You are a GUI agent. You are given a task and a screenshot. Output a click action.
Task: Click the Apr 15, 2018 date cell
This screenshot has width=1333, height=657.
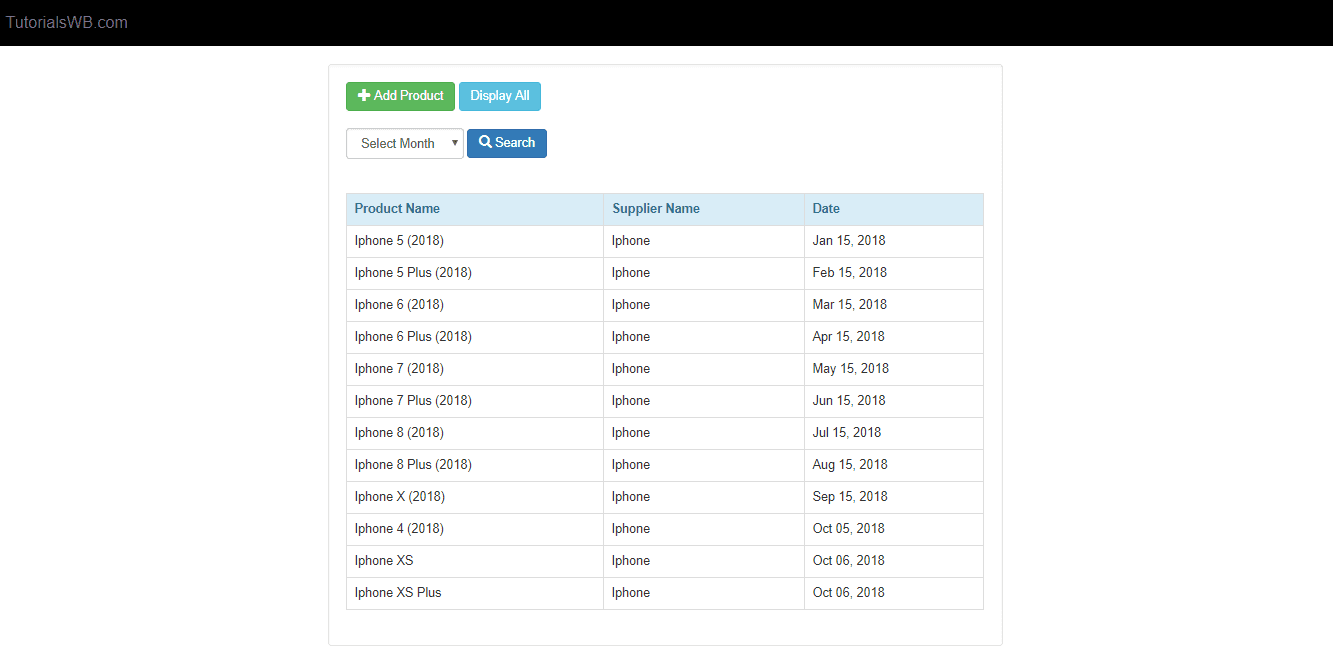pyautogui.click(x=894, y=337)
